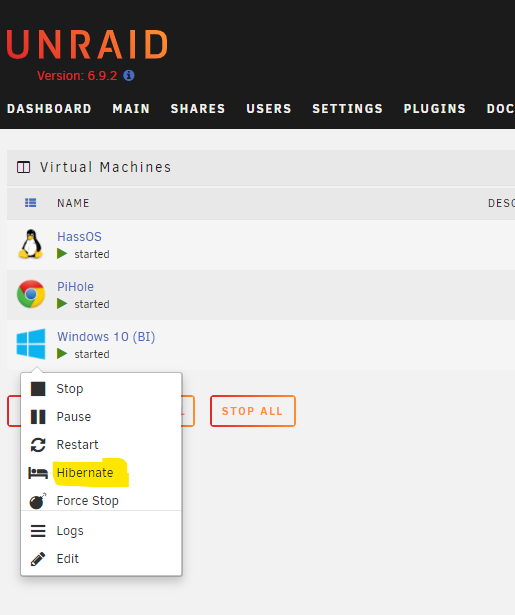Screen dimensions: 515x615
Task: Click the PiHole green started arrow
Action: pos(62,304)
